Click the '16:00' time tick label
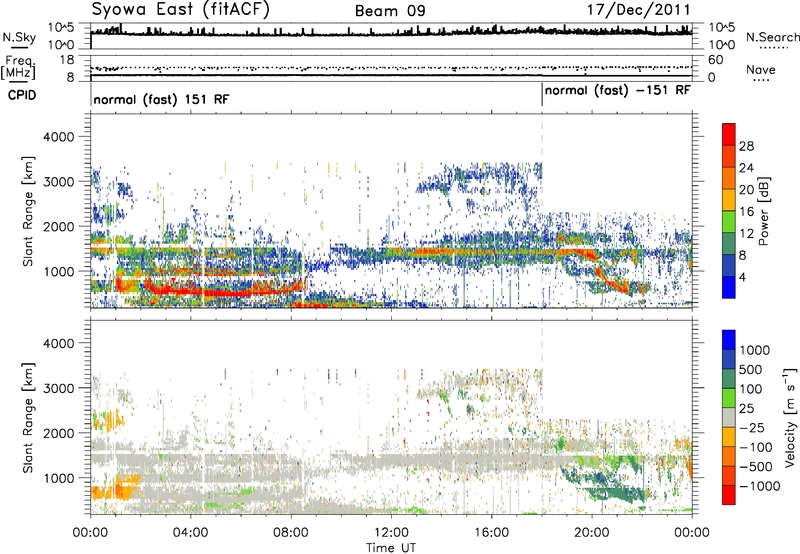The image size is (800, 554). [x=491, y=533]
